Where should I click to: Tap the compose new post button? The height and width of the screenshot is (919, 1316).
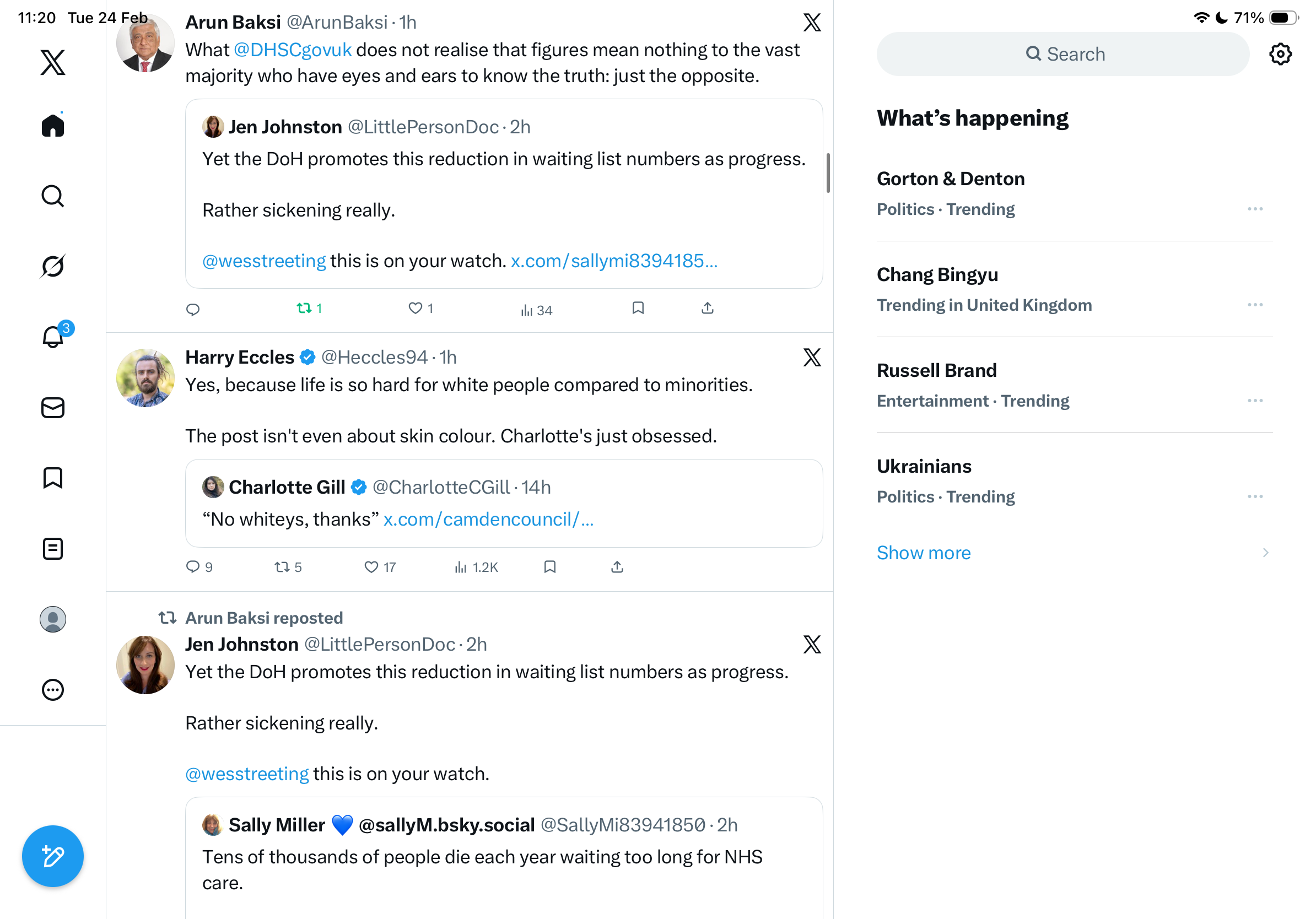point(53,856)
